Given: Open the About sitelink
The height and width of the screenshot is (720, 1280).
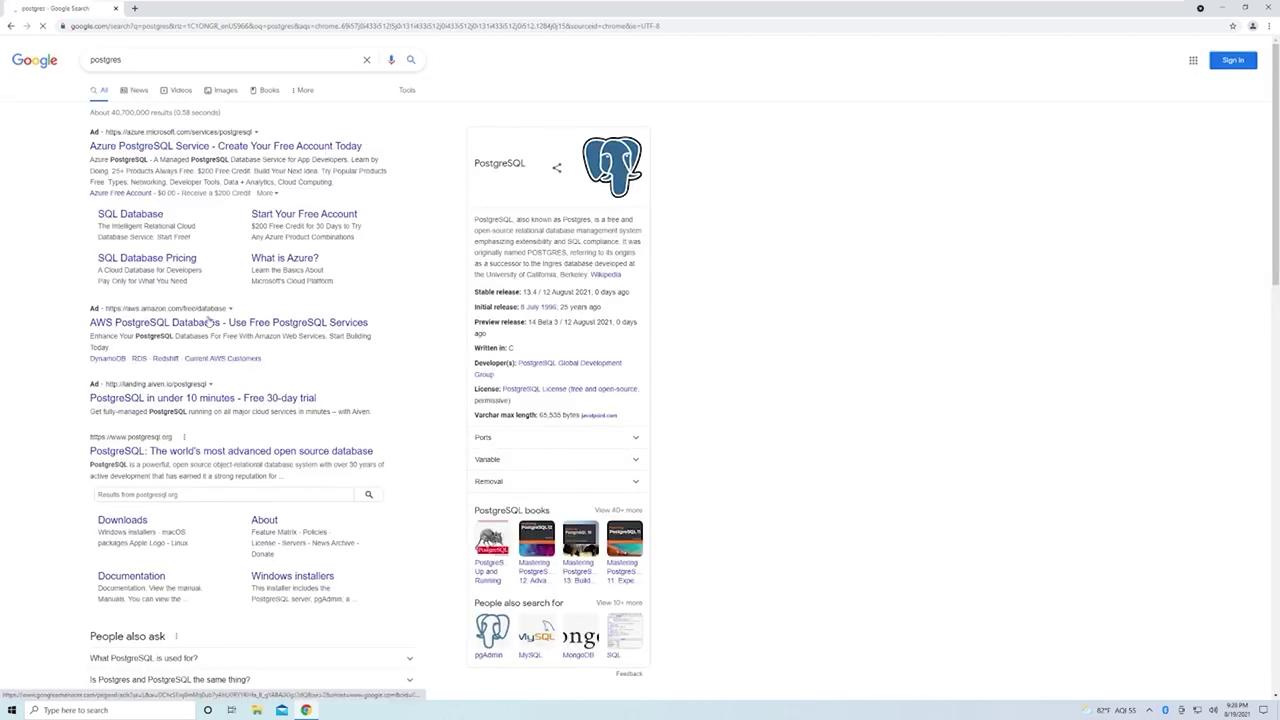Looking at the screenshot, I should [264, 520].
